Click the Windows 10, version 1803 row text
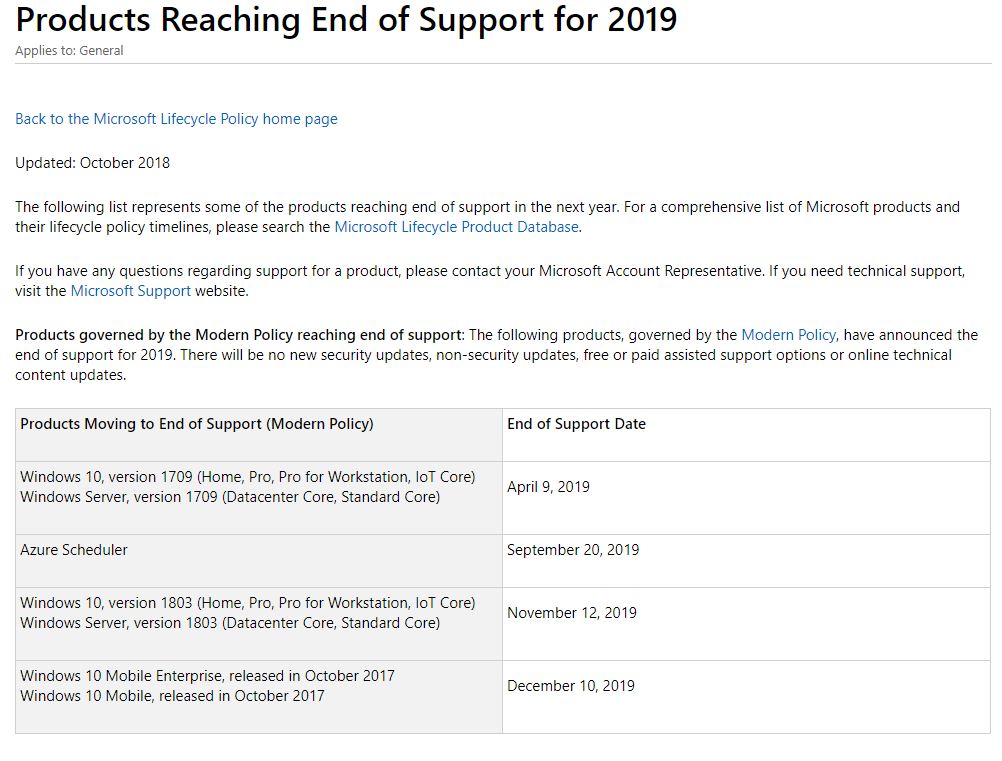Image resolution: width=1002 pixels, height=761 pixels. 248,603
